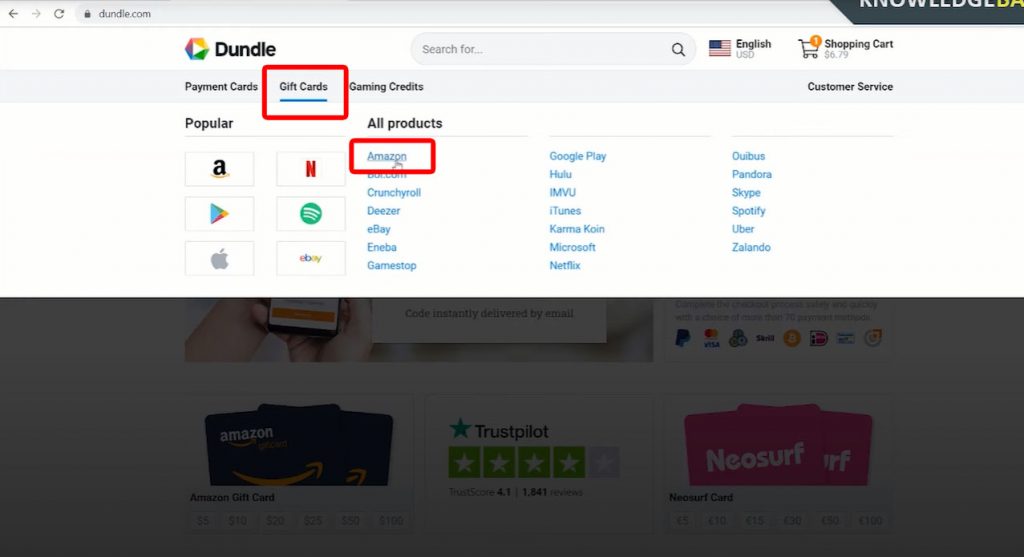Image resolution: width=1024 pixels, height=557 pixels.
Task: Select the popular Google Play logo tile
Action: click(x=219, y=214)
